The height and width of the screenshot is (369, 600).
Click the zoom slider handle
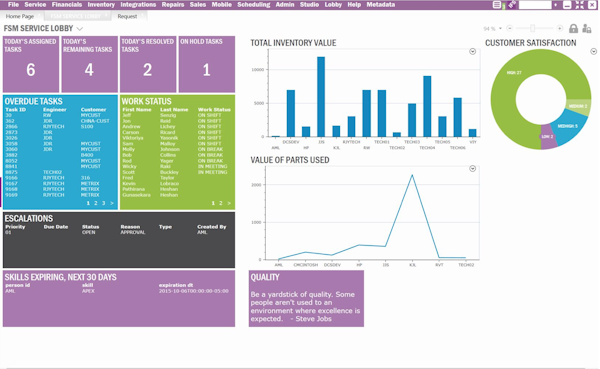pos(533,28)
